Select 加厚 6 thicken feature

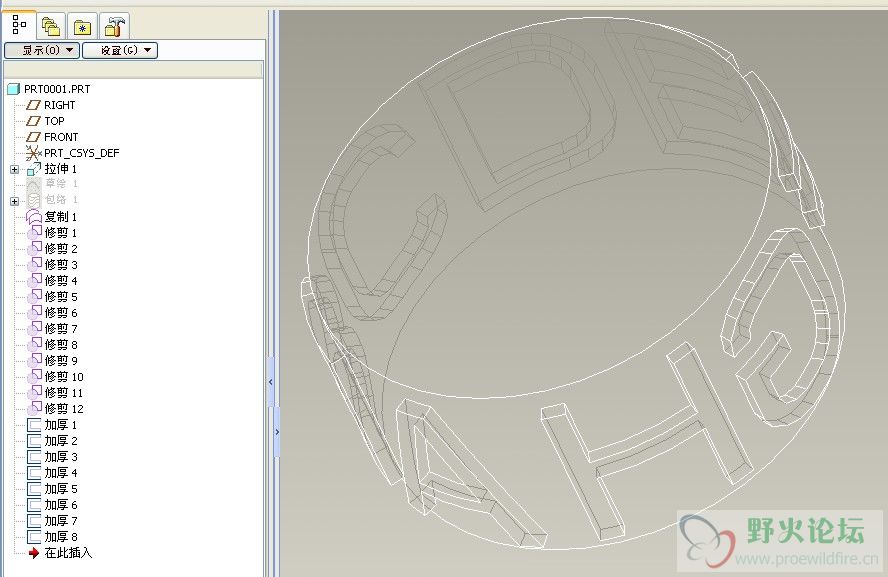pos(61,505)
